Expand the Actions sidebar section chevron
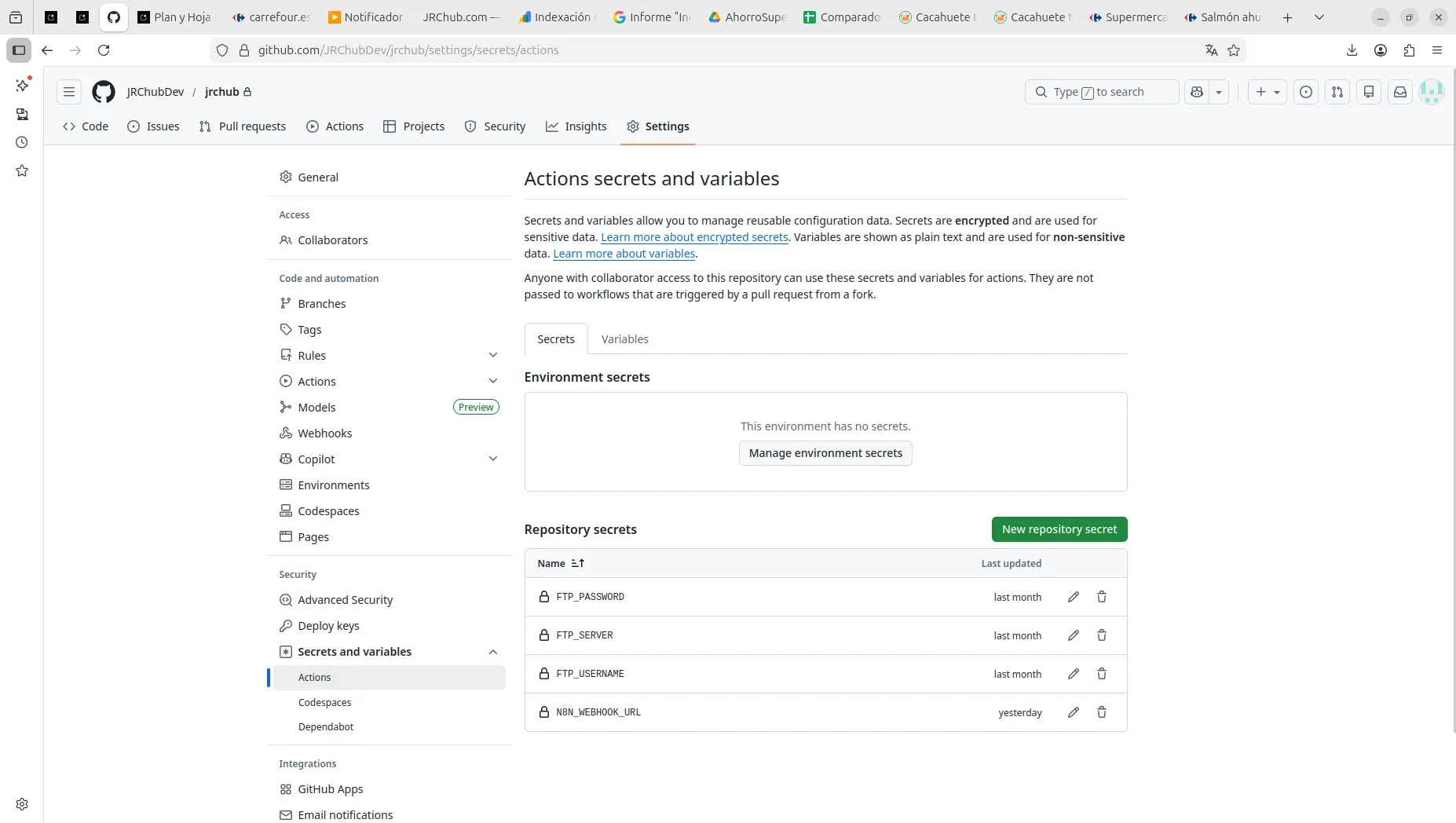Viewport: 1456px width, 823px height. click(x=493, y=381)
